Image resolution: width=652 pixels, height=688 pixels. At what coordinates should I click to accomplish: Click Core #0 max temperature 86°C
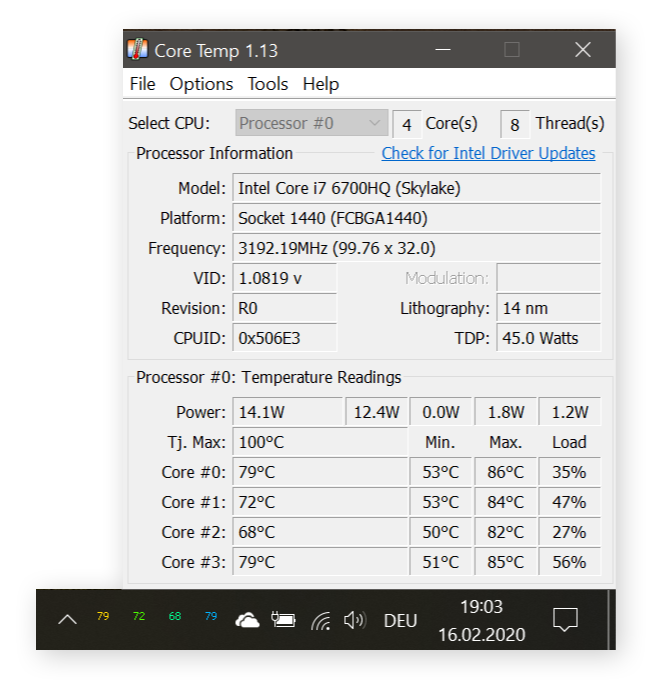[506, 472]
